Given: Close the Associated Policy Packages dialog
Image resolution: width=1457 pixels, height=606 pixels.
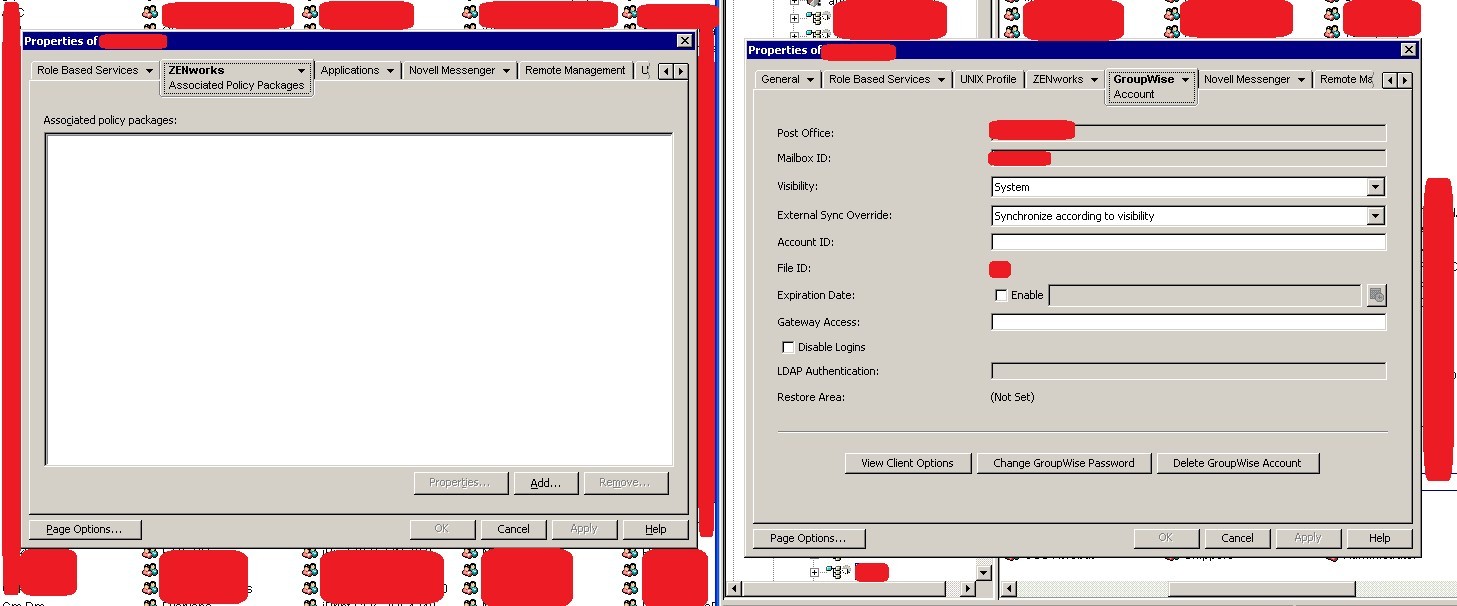Looking at the screenshot, I should point(684,41).
